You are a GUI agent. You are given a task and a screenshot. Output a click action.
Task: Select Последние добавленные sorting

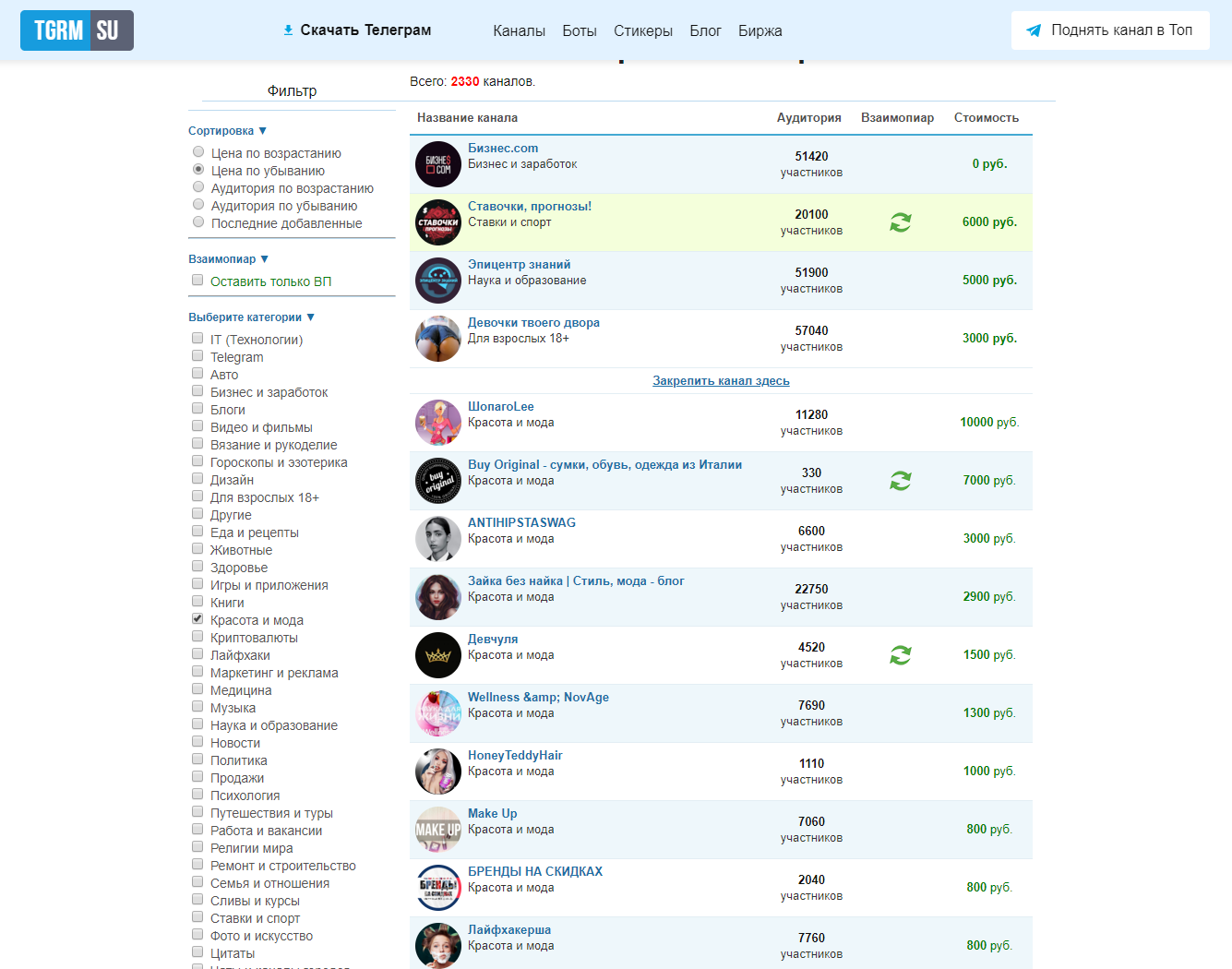point(198,221)
